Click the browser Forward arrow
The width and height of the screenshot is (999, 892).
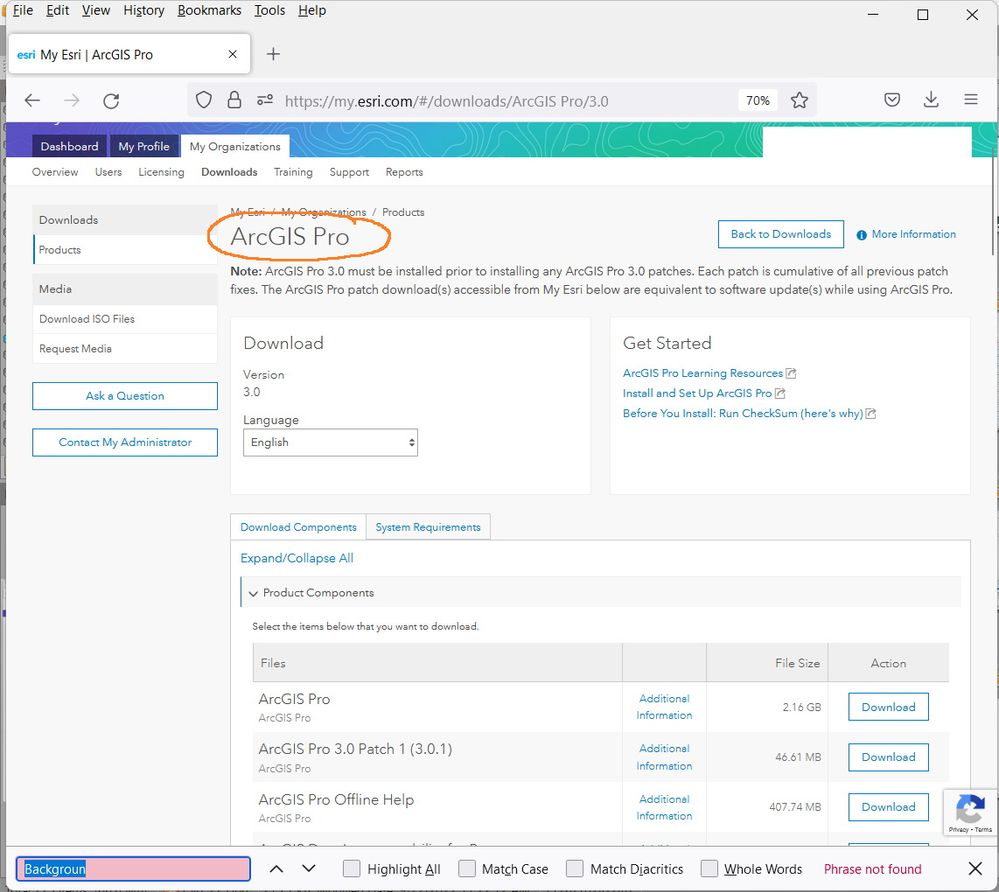[72, 100]
